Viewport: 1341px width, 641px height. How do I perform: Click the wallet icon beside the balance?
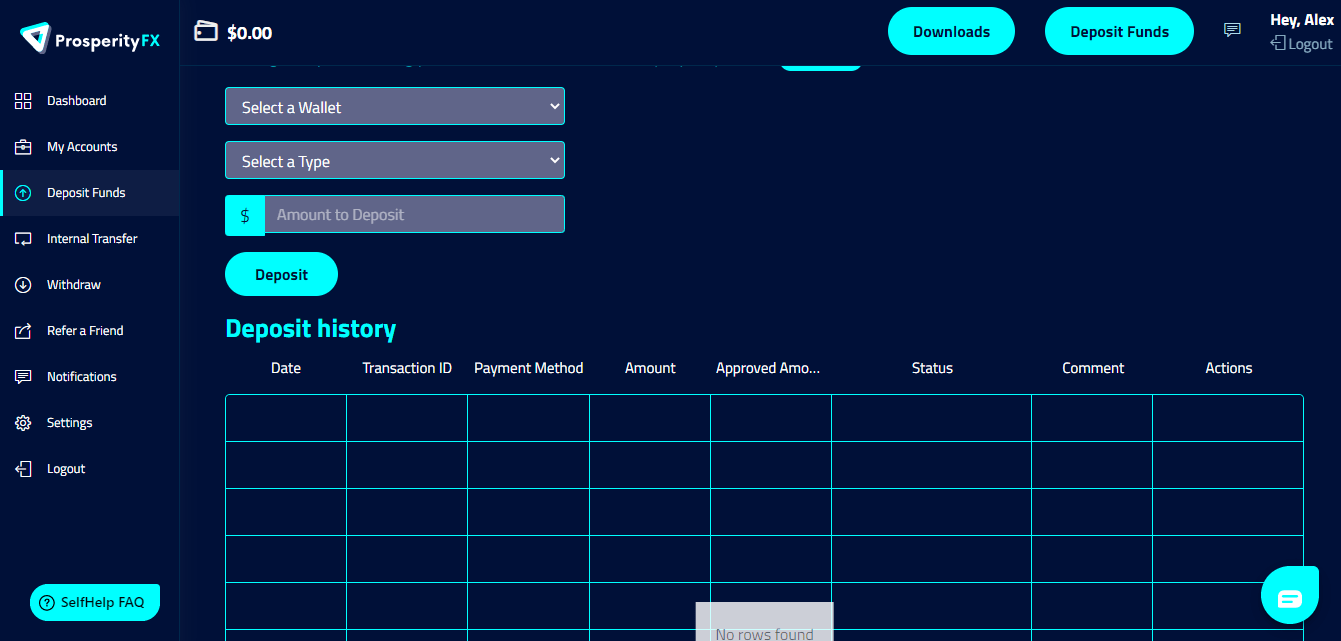pyautogui.click(x=206, y=31)
